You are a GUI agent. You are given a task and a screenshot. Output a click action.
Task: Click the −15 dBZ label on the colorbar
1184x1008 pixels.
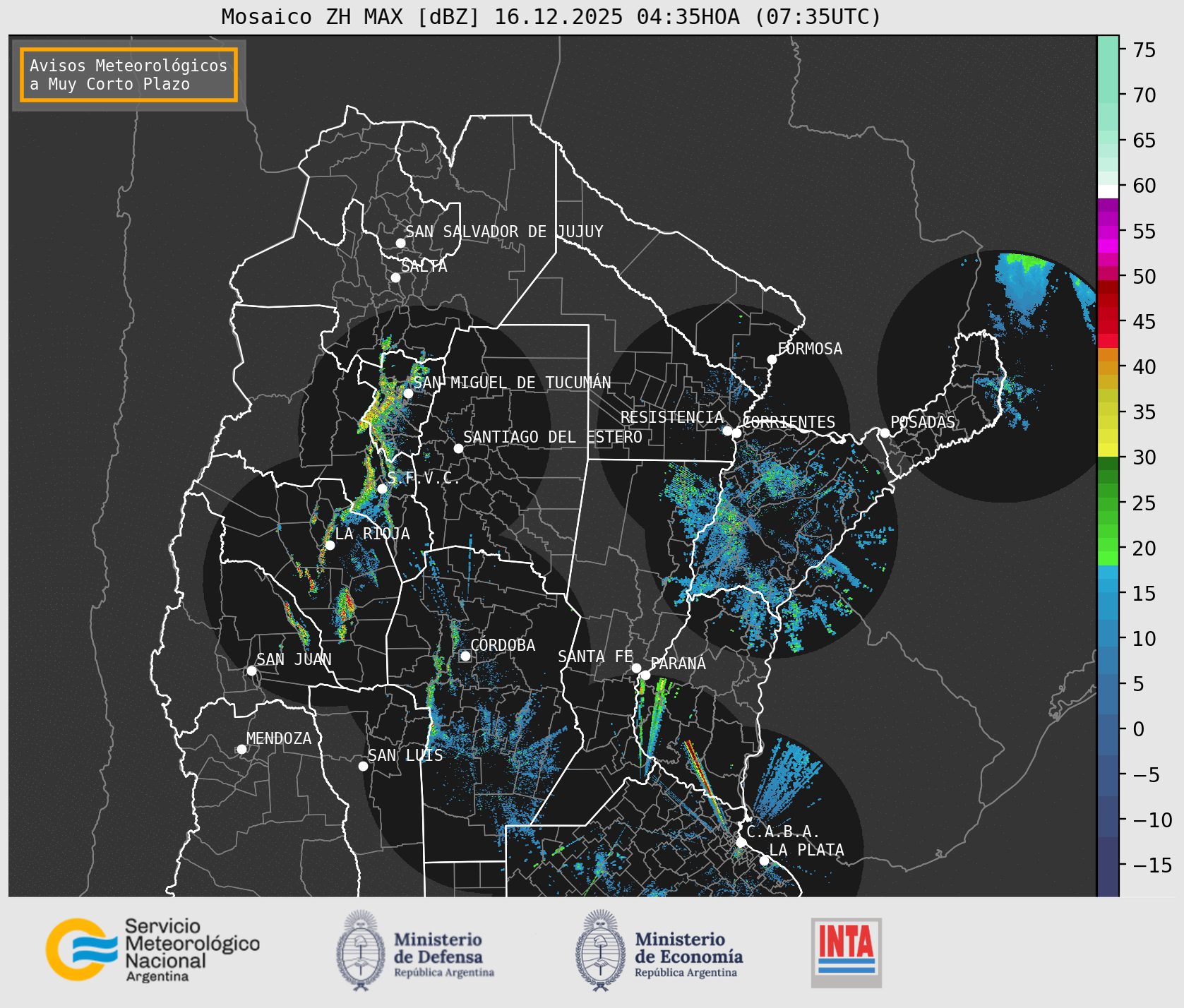point(1152,865)
